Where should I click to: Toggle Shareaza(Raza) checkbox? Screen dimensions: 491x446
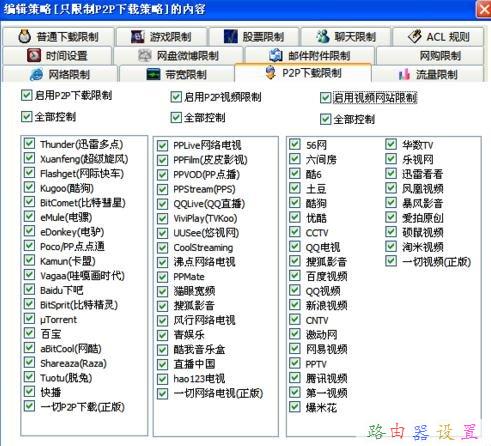coord(29,363)
